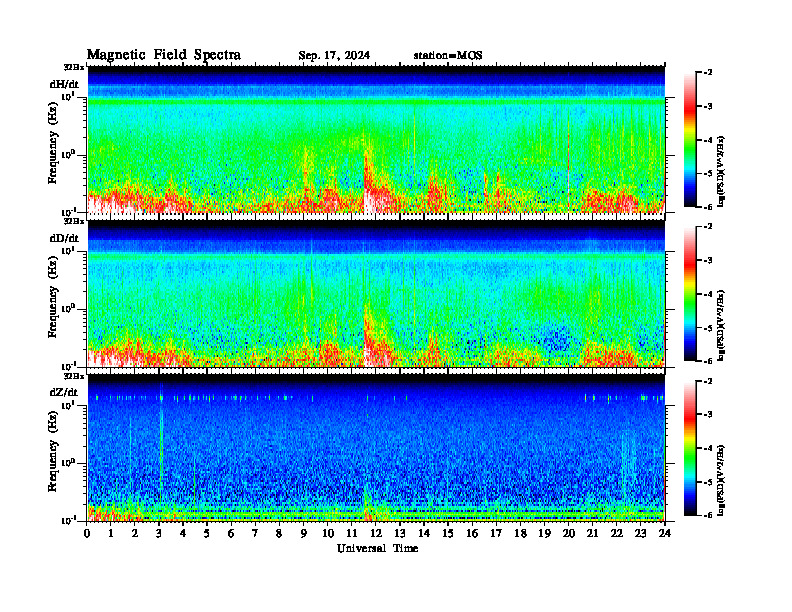Click the "17" hour tick label
This screenshot has height=612, width=792.
click(x=496, y=534)
